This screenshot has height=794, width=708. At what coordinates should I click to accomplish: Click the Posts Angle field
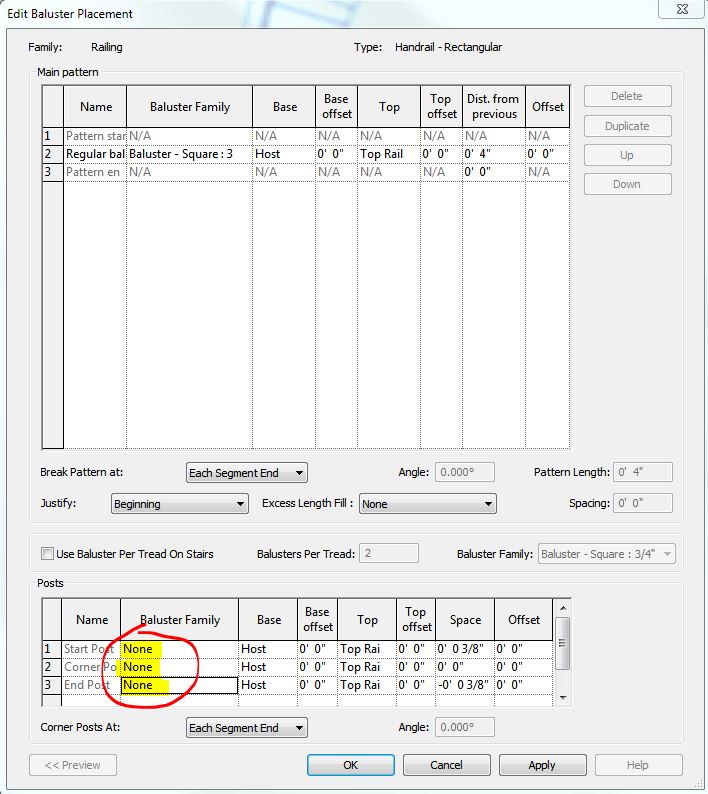point(464,727)
